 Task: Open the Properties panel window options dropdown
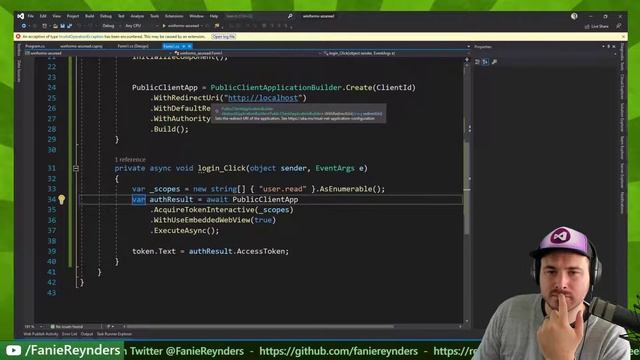[603, 47]
